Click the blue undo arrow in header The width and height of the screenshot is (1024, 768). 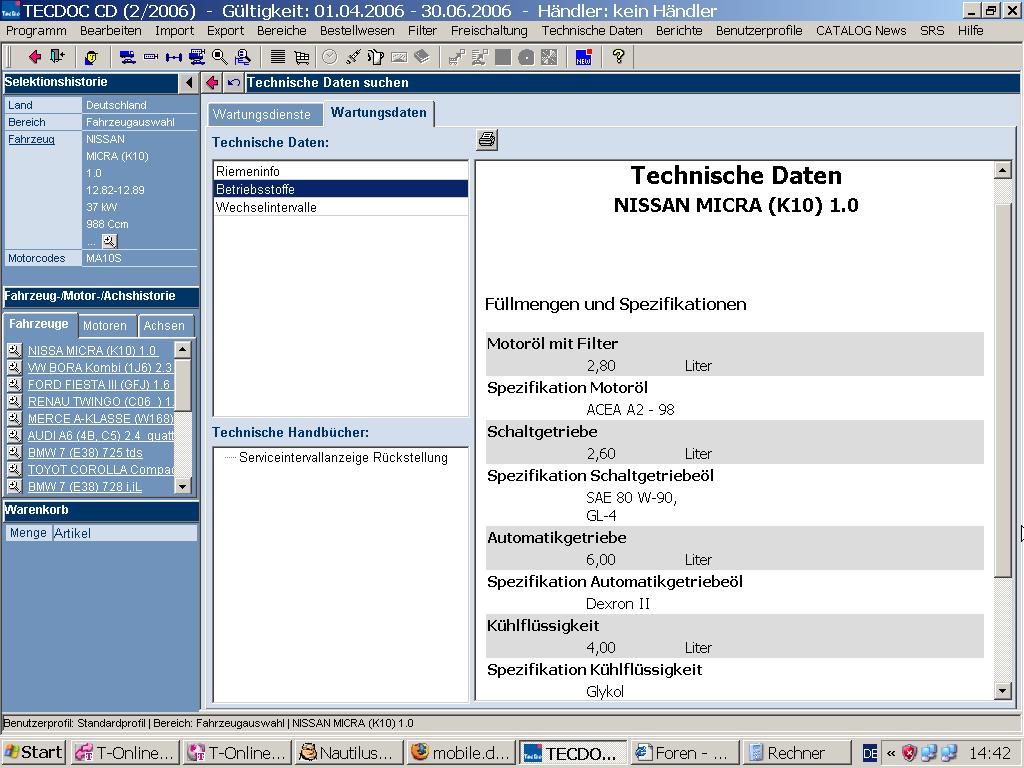[233, 83]
